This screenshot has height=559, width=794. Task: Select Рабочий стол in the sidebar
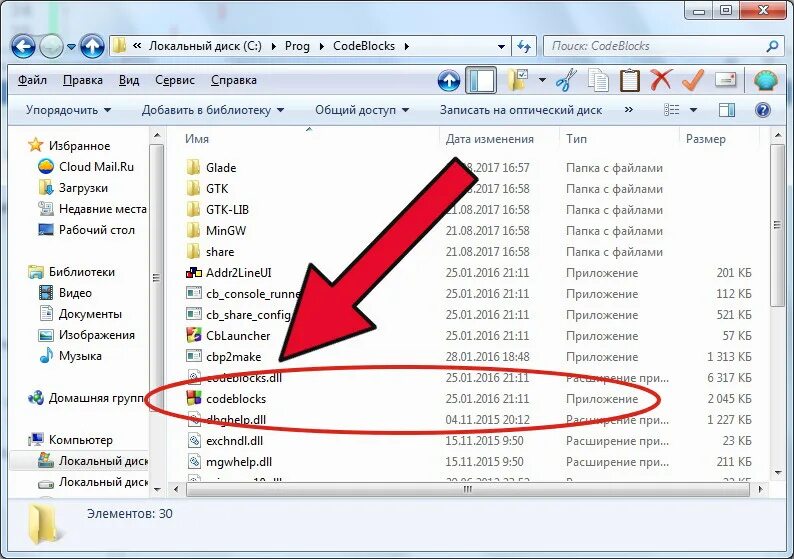tap(87, 230)
